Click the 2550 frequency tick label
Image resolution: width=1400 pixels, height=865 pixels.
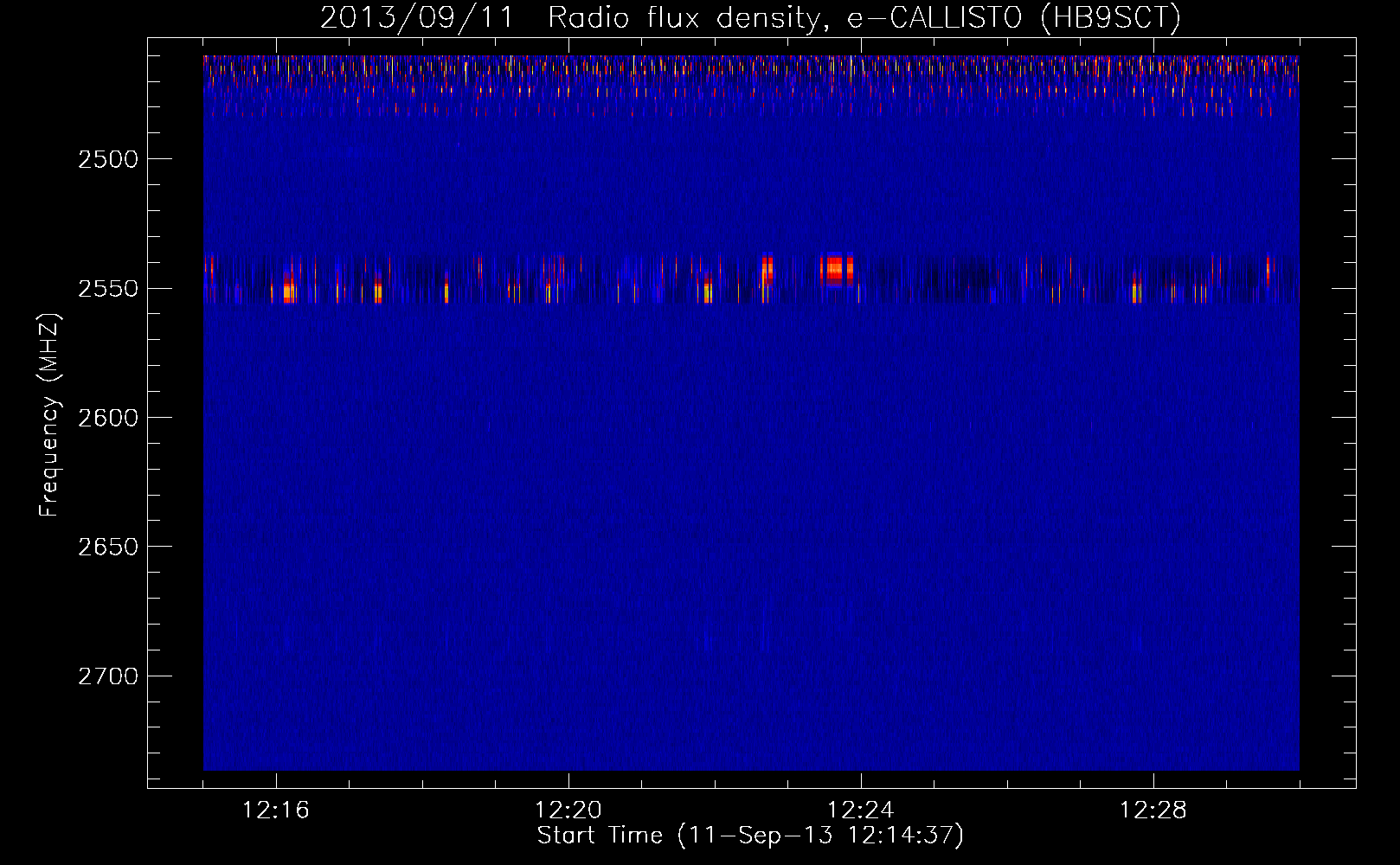108,289
